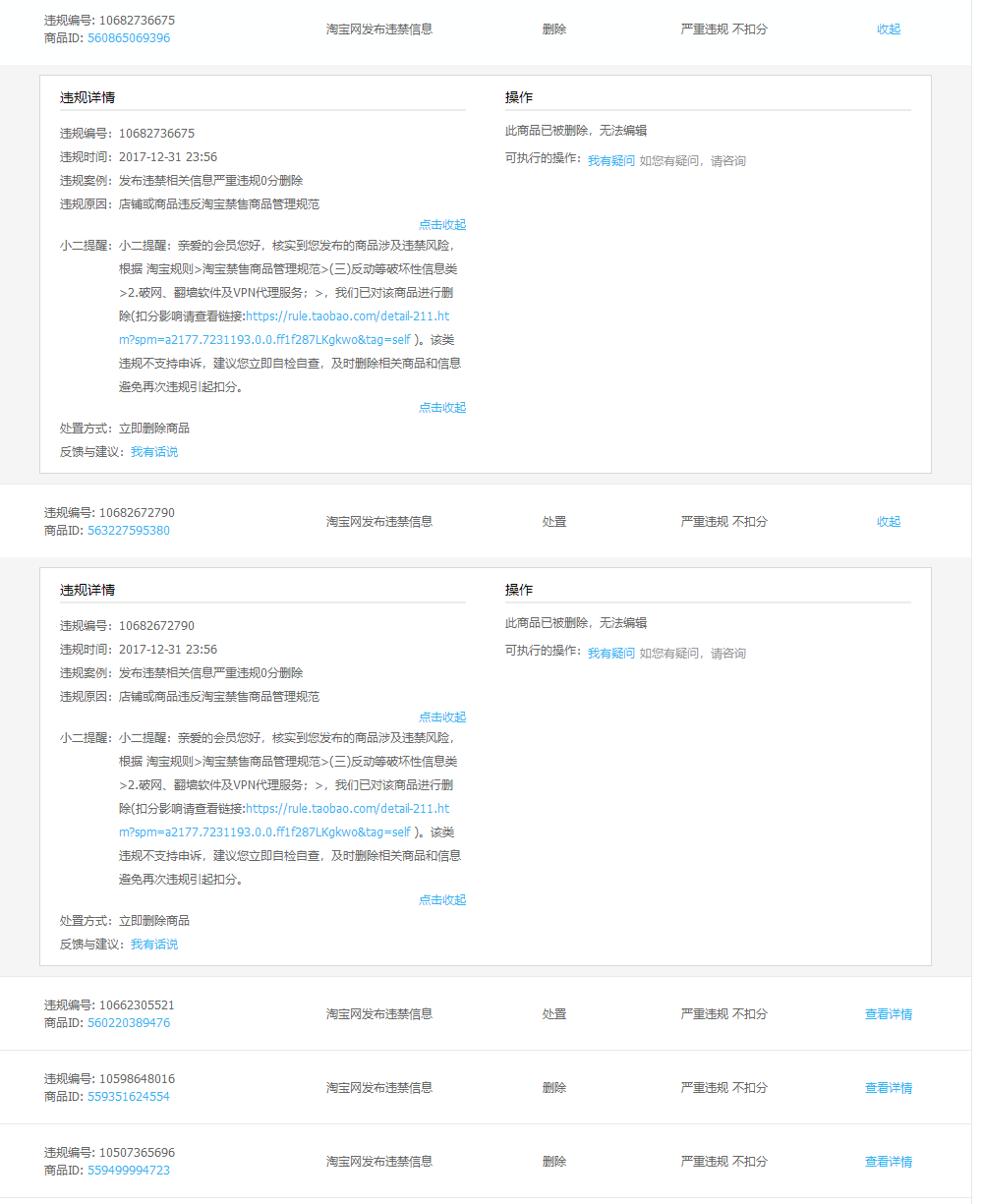Click 严重违规 不扣分 in row 10507365696
Viewport: 983px width, 1204px height.
click(724, 1162)
